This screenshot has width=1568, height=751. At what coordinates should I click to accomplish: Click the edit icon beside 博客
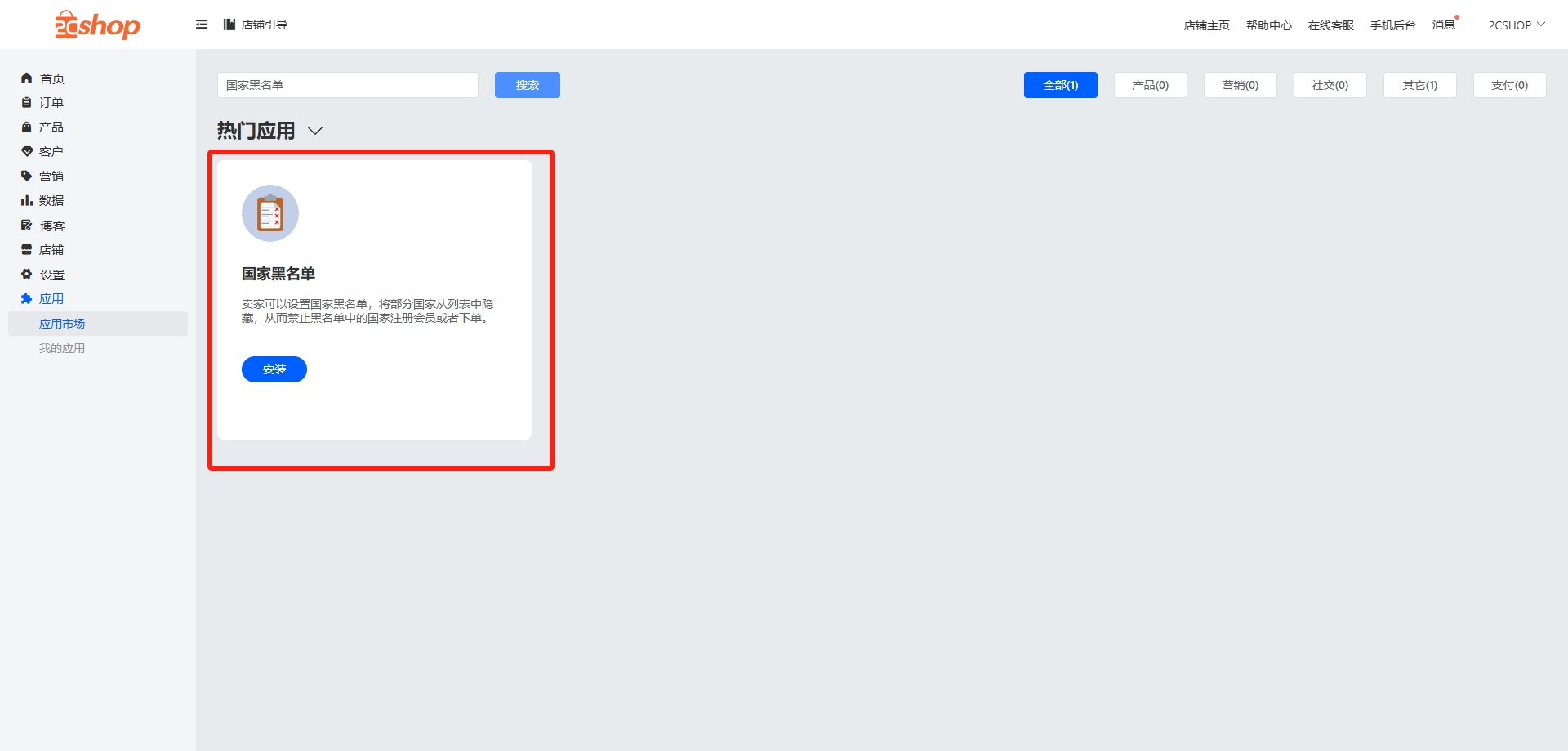click(x=26, y=226)
